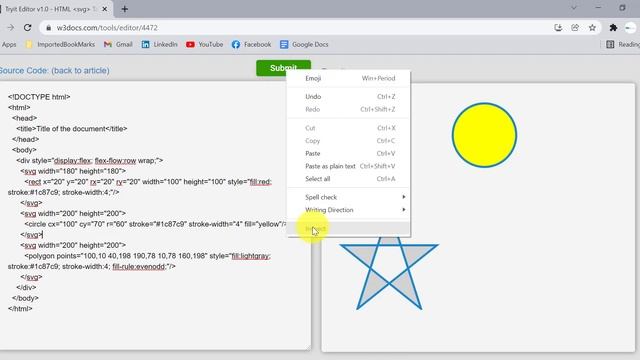The width and height of the screenshot is (640, 360).
Task: Choose Paste from the context menu
Action: pyautogui.click(x=349, y=153)
